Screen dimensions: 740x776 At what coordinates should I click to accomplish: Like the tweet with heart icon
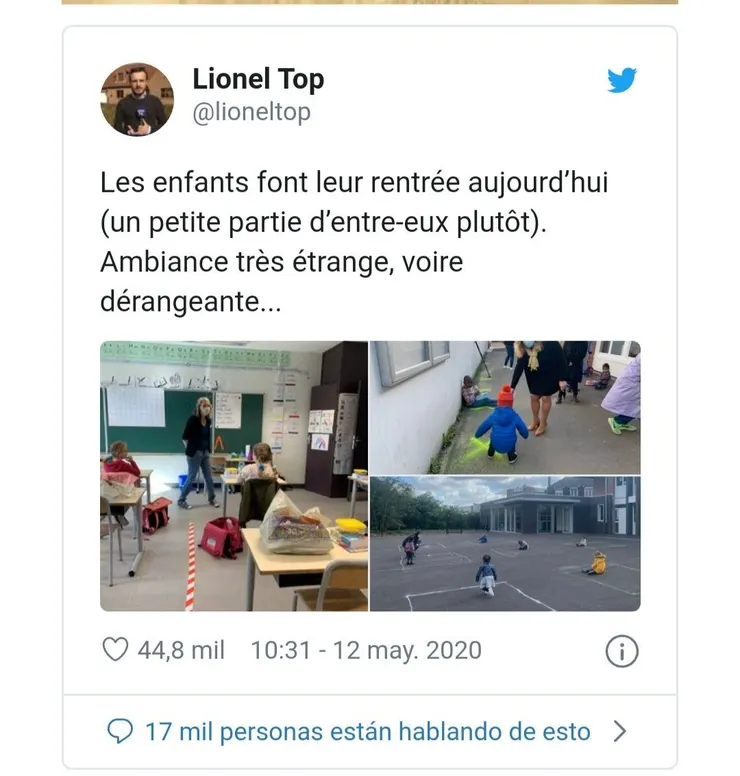[115, 649]
